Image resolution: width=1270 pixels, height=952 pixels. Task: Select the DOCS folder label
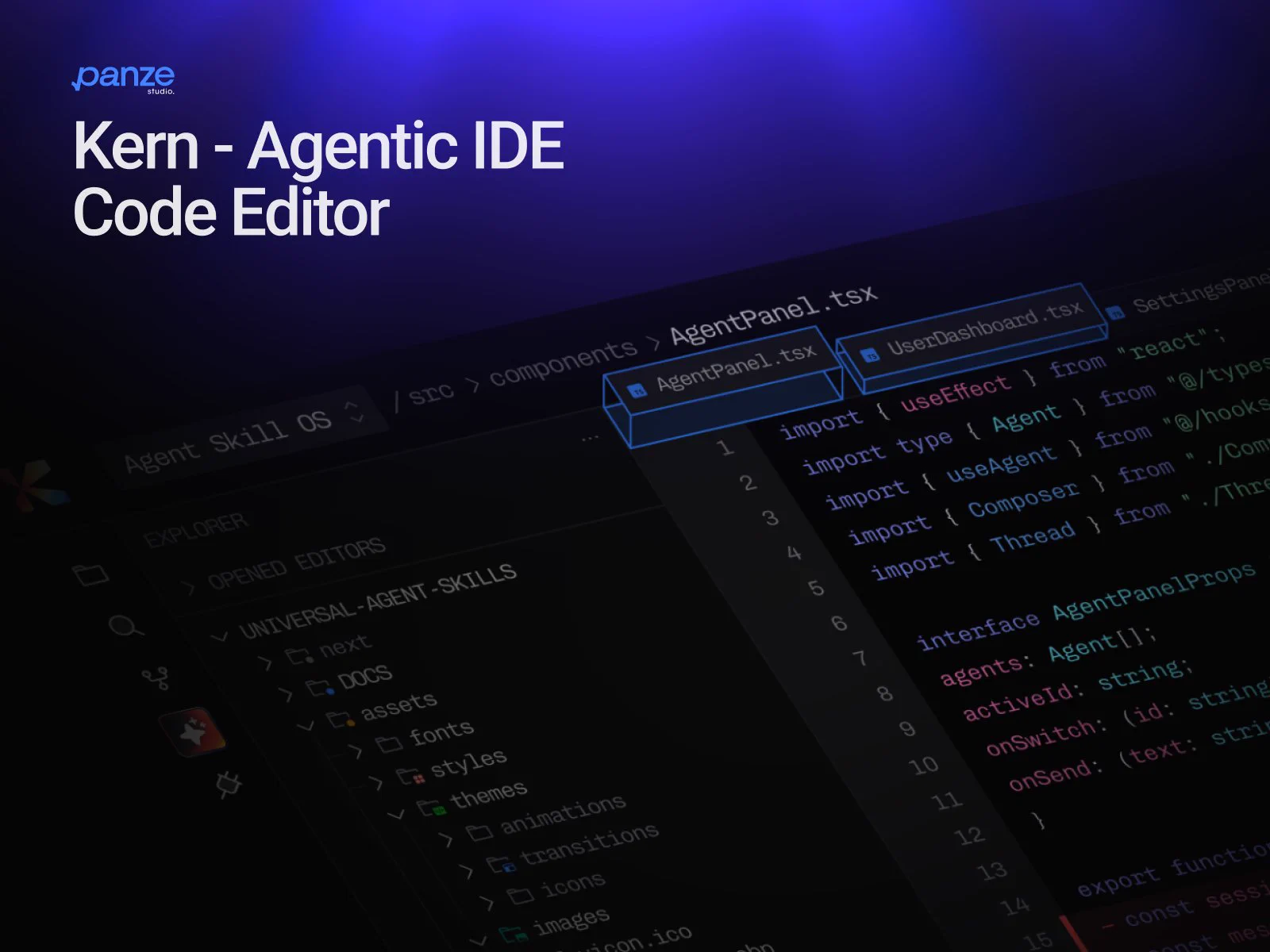[365, 678]
